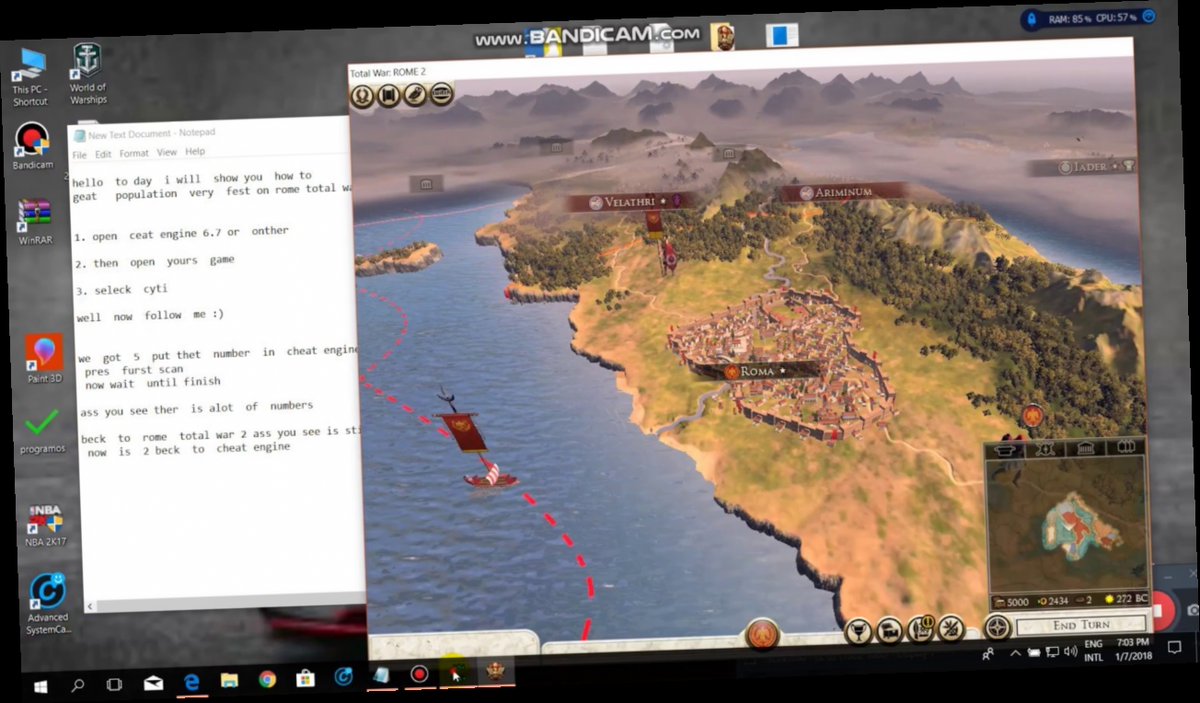Viewport: 1200px width, 703px height.
Task: Open Notepad File menu
Action: pyautogui.click(x=79, y=155)
